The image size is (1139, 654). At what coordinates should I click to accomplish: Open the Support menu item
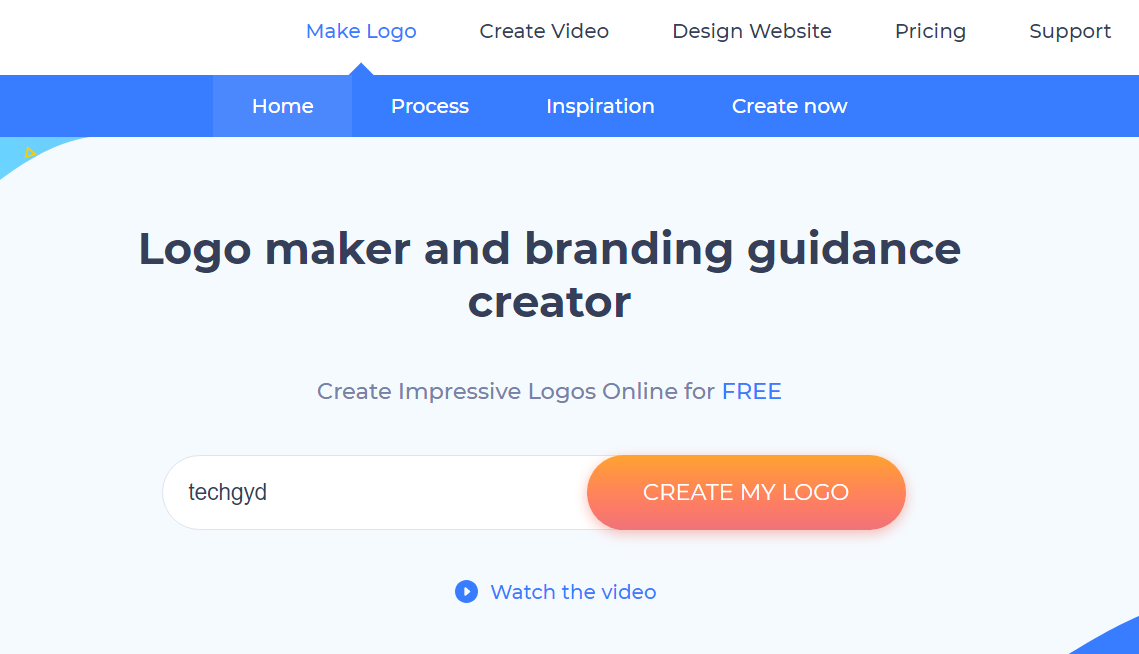(x=1070, y=31)
